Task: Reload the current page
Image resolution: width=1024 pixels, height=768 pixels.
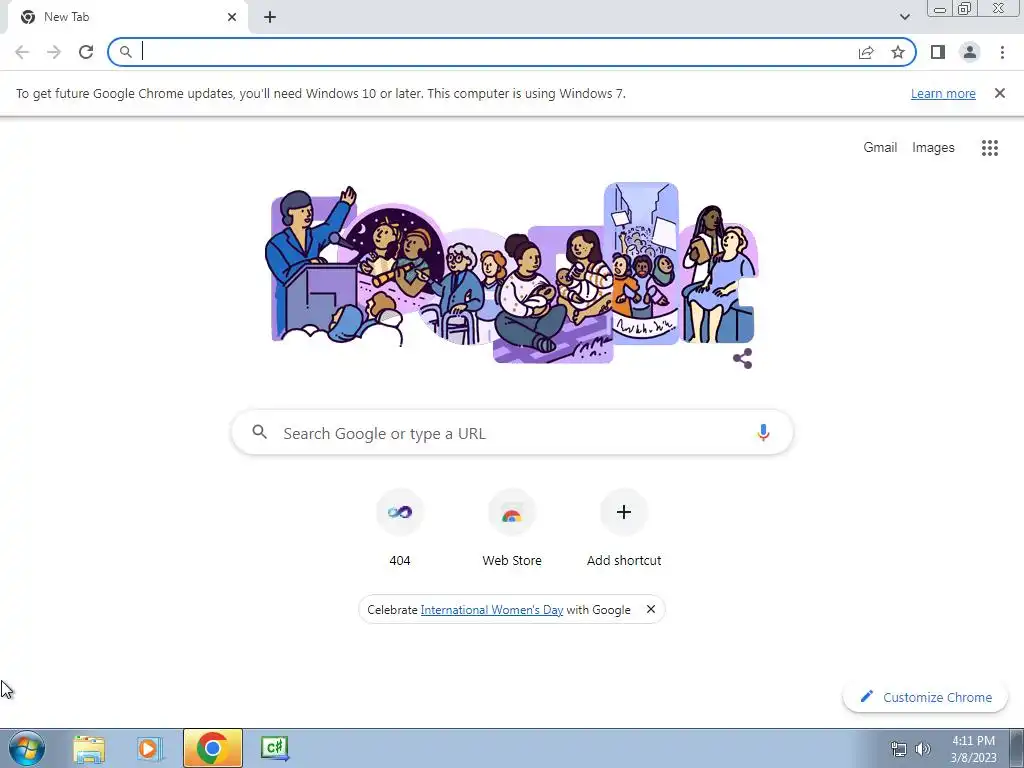Action: (x=86, y=52)
